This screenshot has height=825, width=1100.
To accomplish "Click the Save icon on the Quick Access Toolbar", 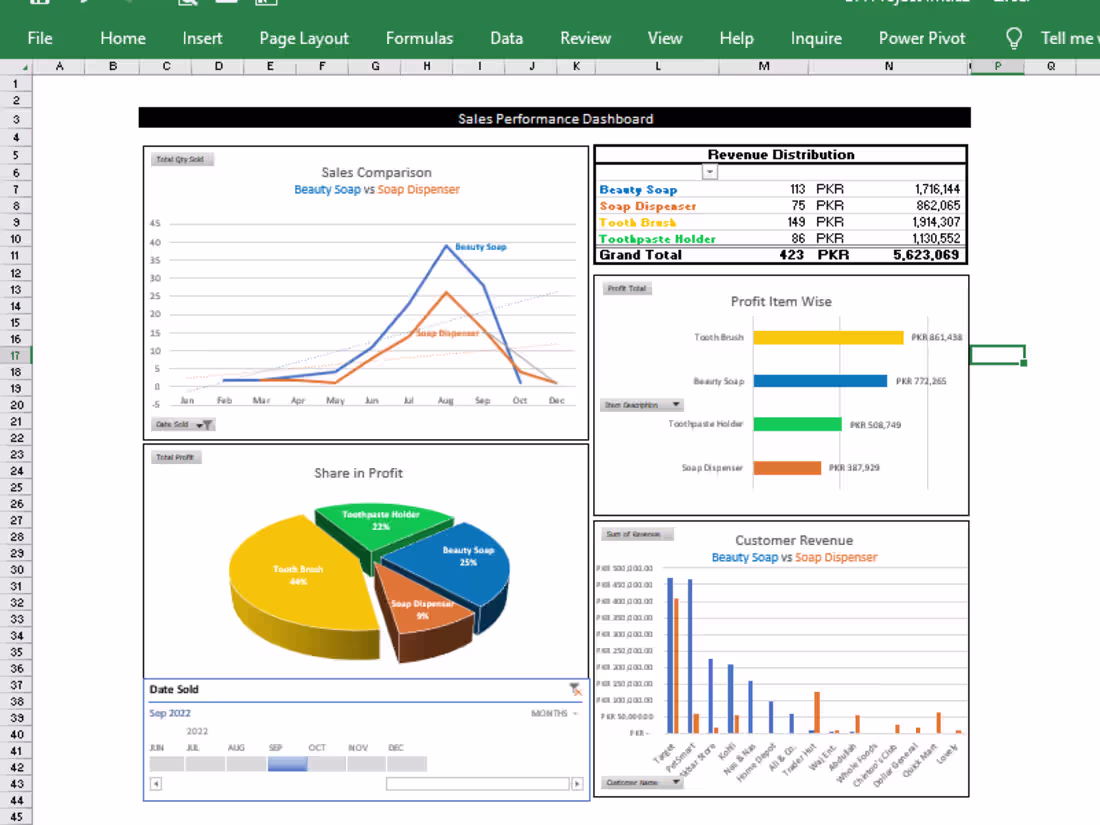I will 38,3.
